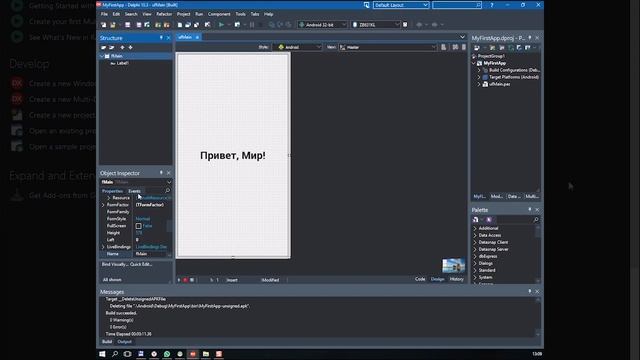Expand Build Configurations node in Projects
The width and height of the screenshot is (640, 360).
pos(479,70)
